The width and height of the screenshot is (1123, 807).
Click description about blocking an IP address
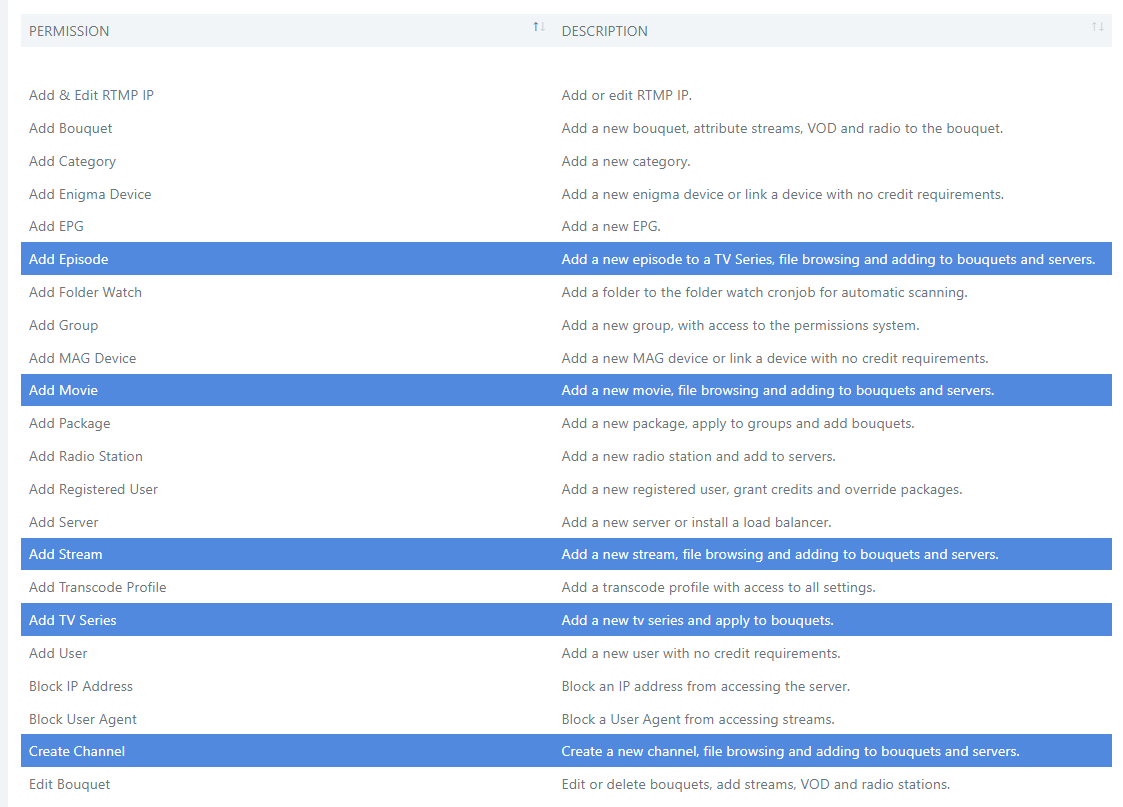click(705, 686)
